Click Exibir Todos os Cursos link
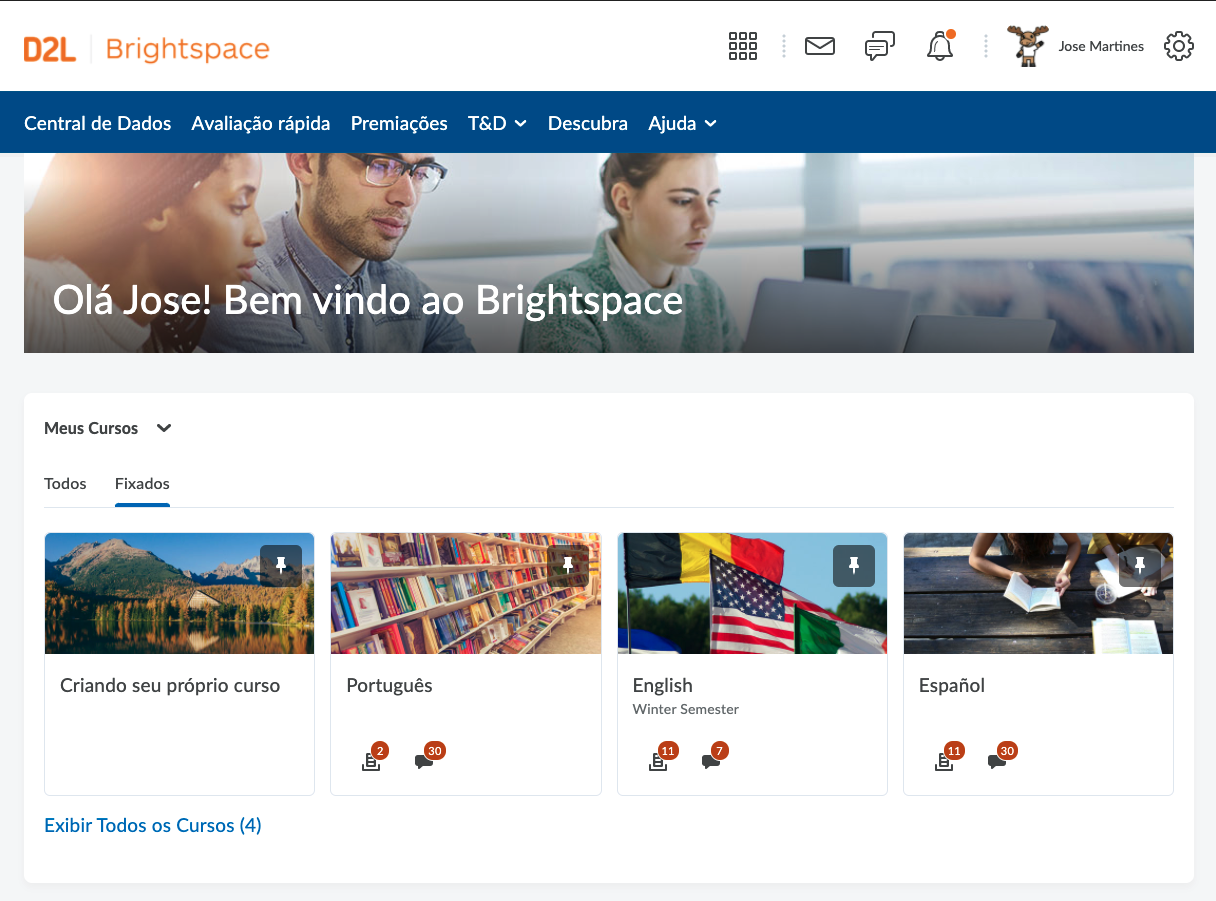The image size is (1216, 901). coord(153,825)
